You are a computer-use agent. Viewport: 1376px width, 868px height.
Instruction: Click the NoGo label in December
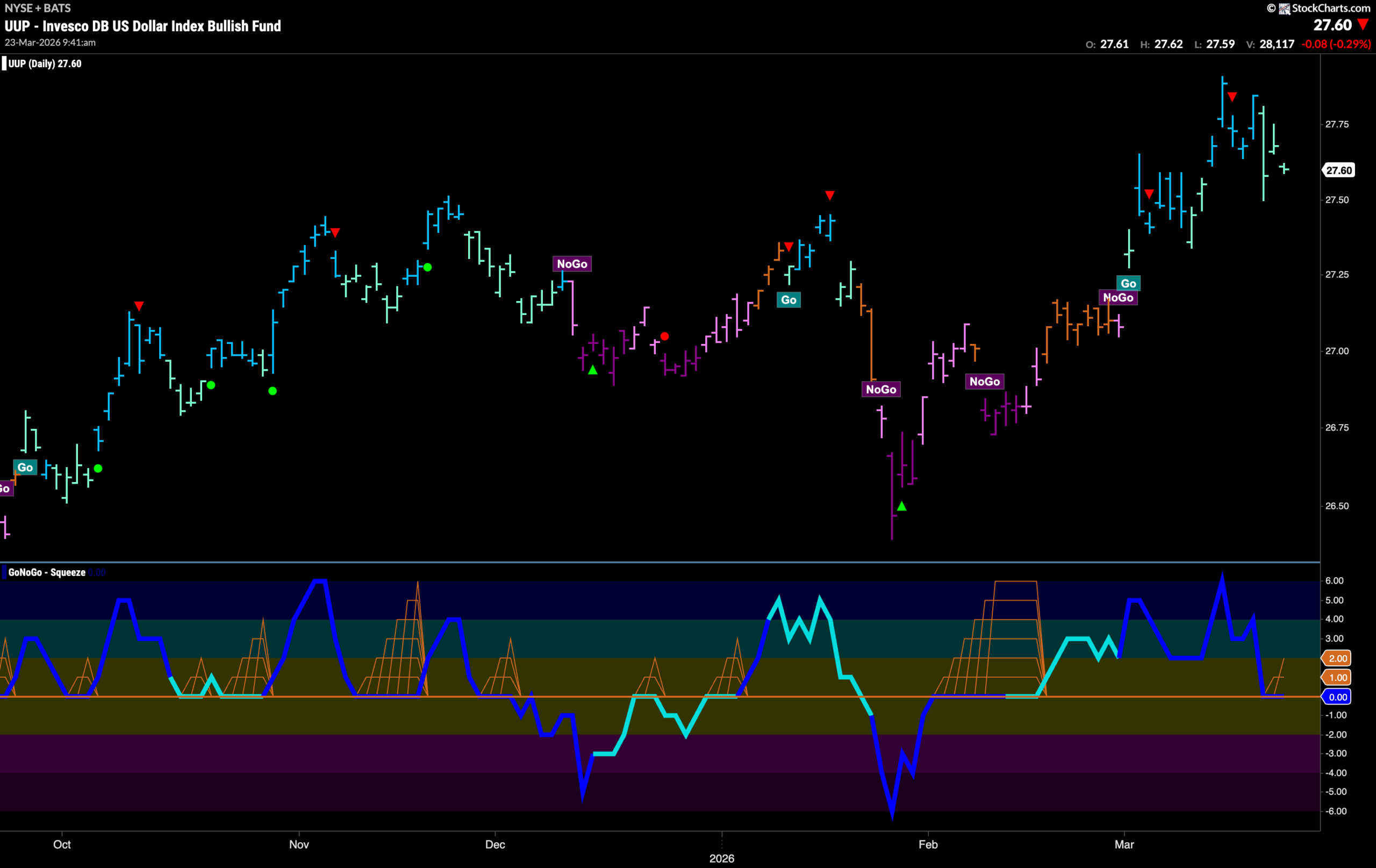pos(572,264)
